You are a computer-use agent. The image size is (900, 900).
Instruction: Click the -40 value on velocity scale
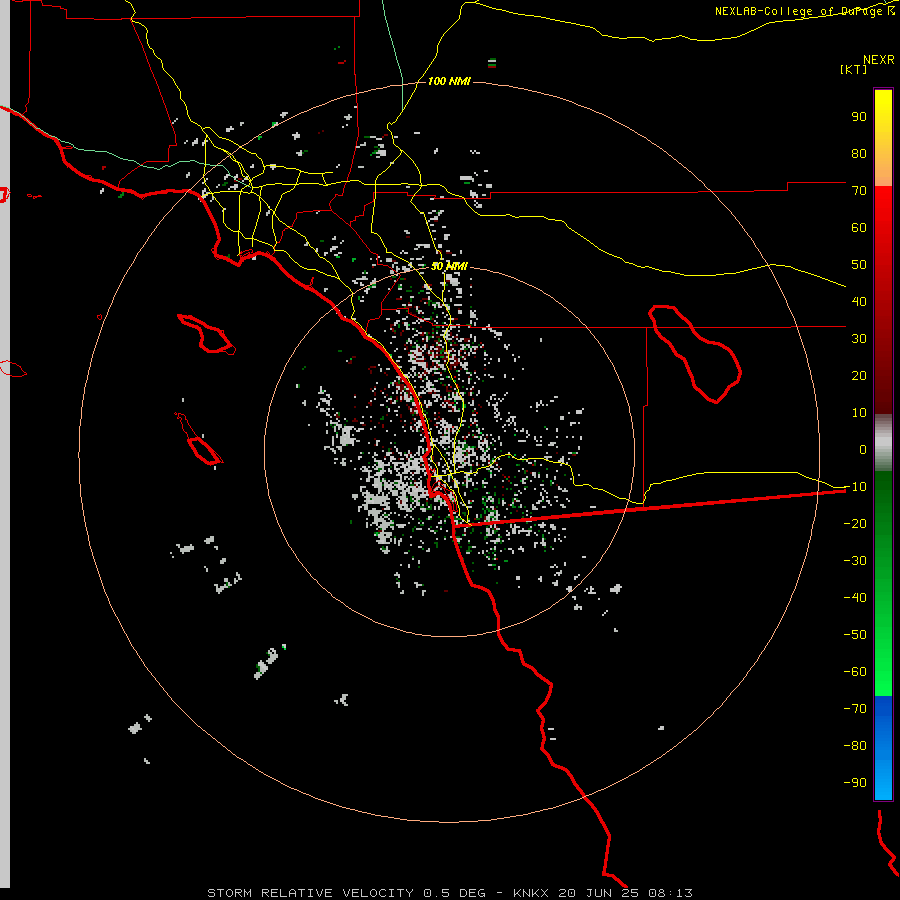click(855, 598)
